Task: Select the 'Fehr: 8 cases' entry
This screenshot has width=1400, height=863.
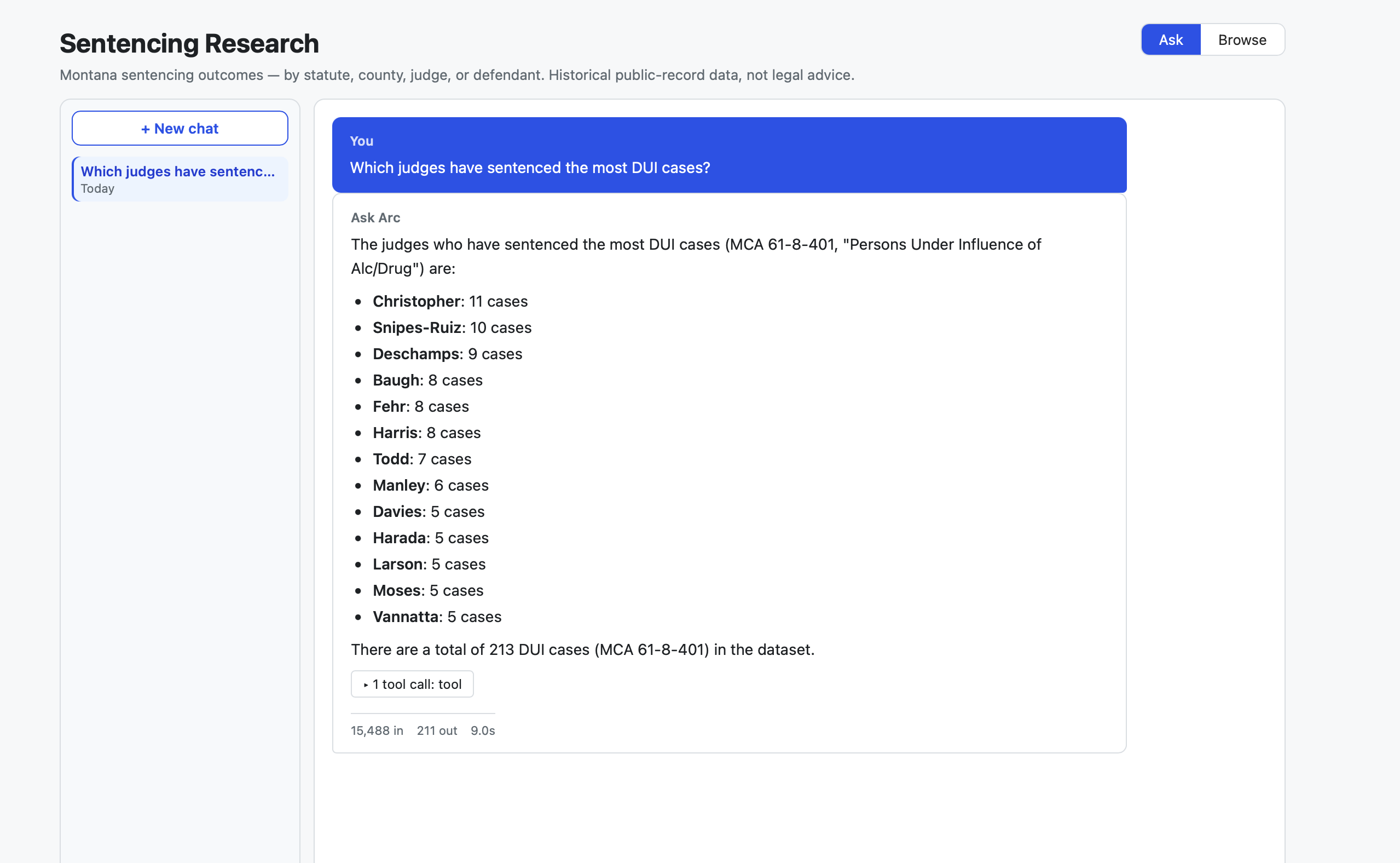Action: coord(420,406)
